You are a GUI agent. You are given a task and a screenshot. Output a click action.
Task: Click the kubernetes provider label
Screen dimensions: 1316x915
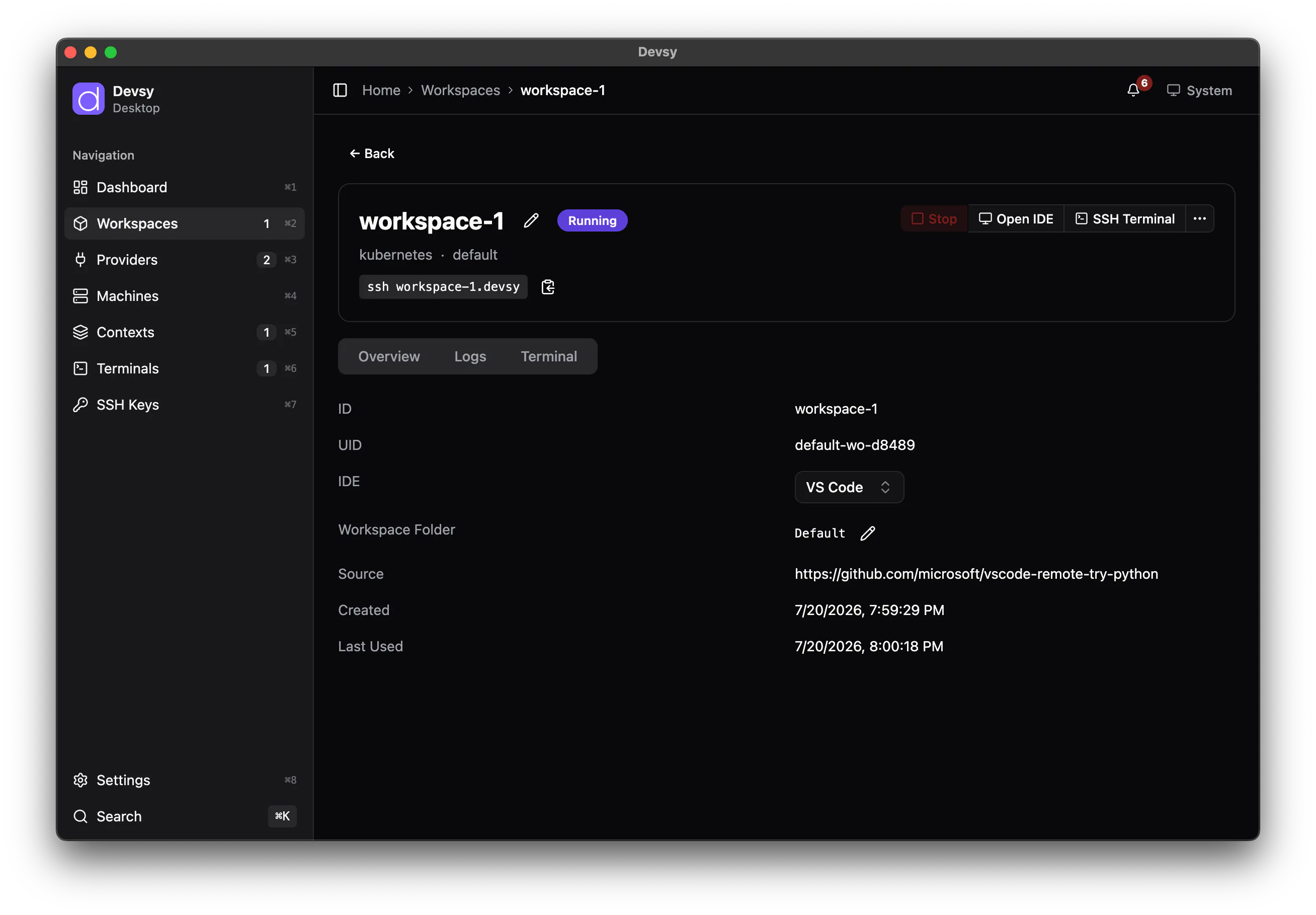[x=395, y=255]
